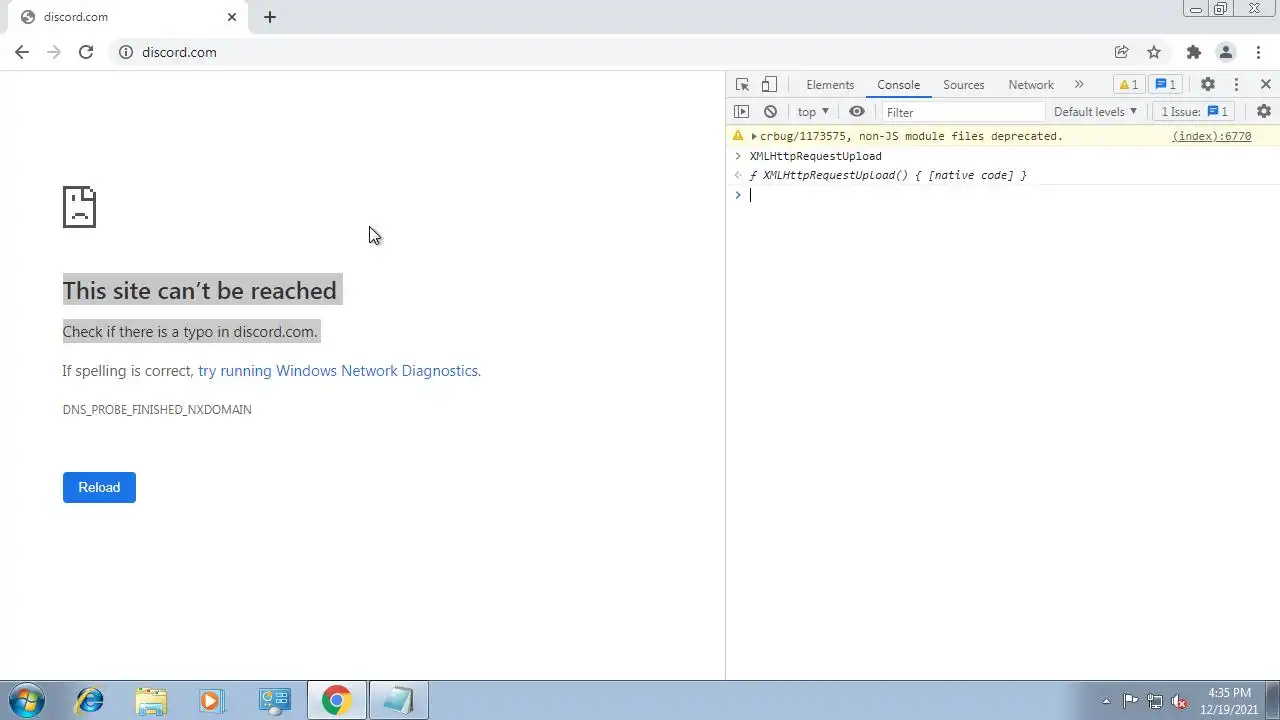Open the top JavaScript context dropdown
Image resolution: width=1280 pixels, height=720 pixels.
(813, 112)
